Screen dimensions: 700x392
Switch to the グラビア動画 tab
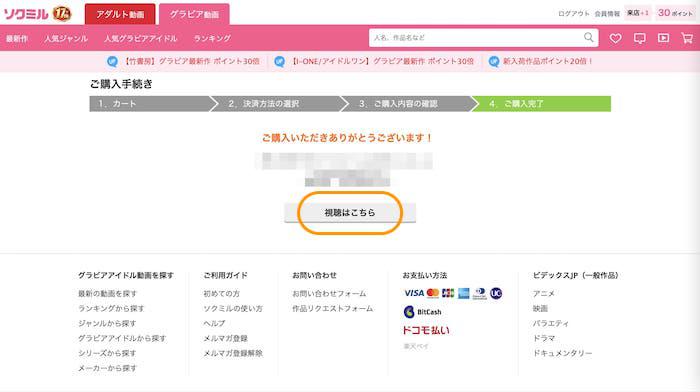click(x=194, y=14)
